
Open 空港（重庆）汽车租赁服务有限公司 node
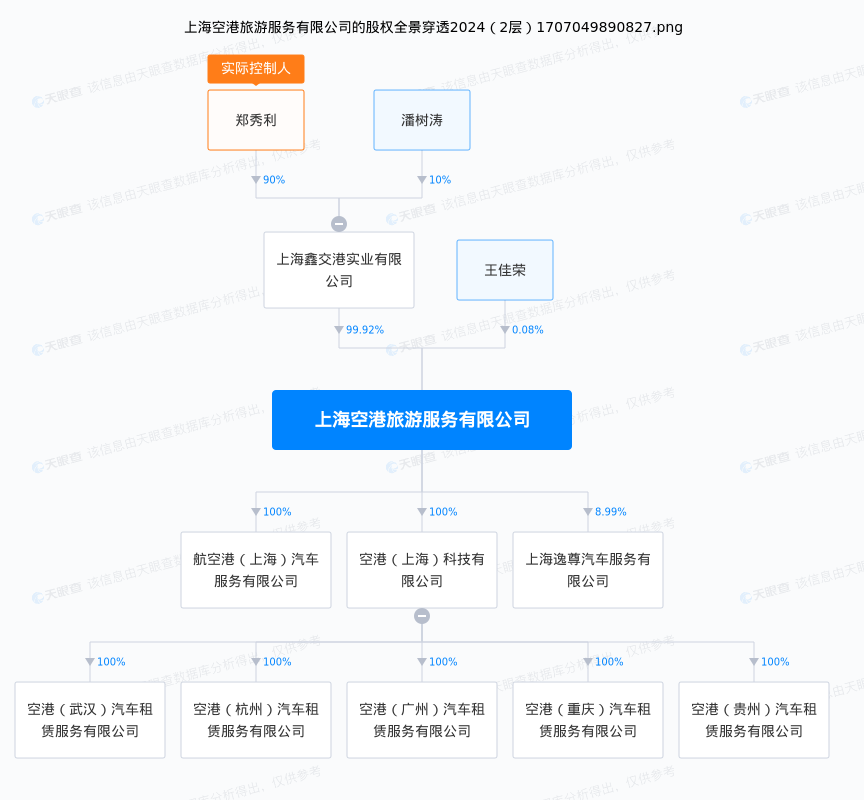588,720
